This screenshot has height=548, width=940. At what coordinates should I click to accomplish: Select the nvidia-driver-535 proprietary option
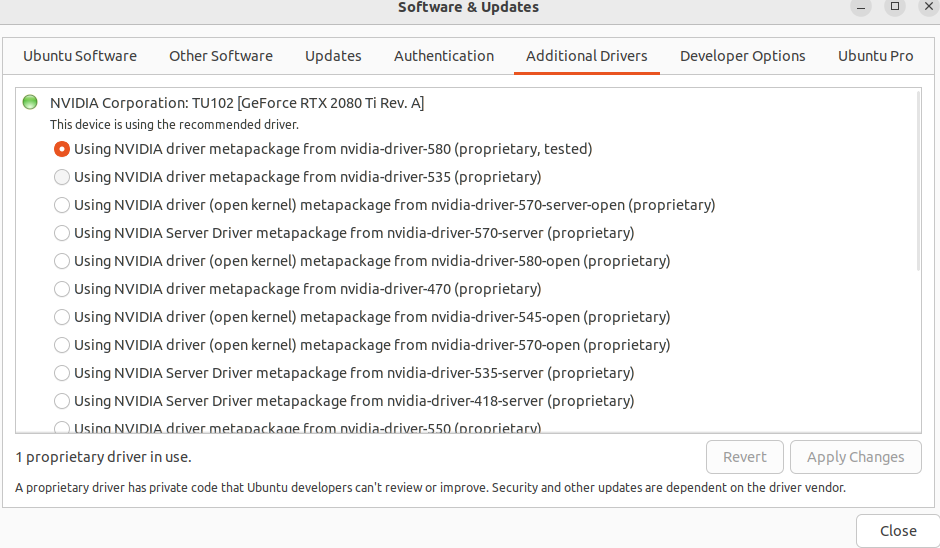click(62, 177)
